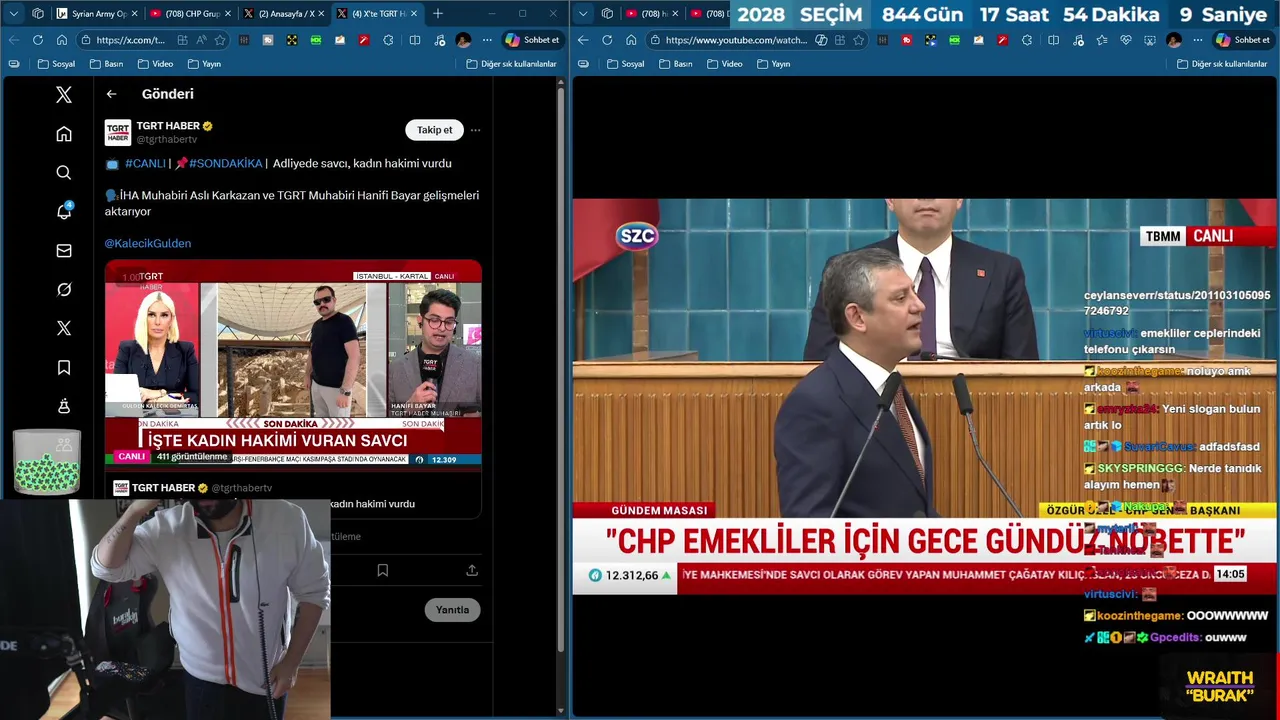Image resolution: width=1280 pixels, height=720 pixels.
Task: Open #CANLI hashtag link
Action: (145, 164)
